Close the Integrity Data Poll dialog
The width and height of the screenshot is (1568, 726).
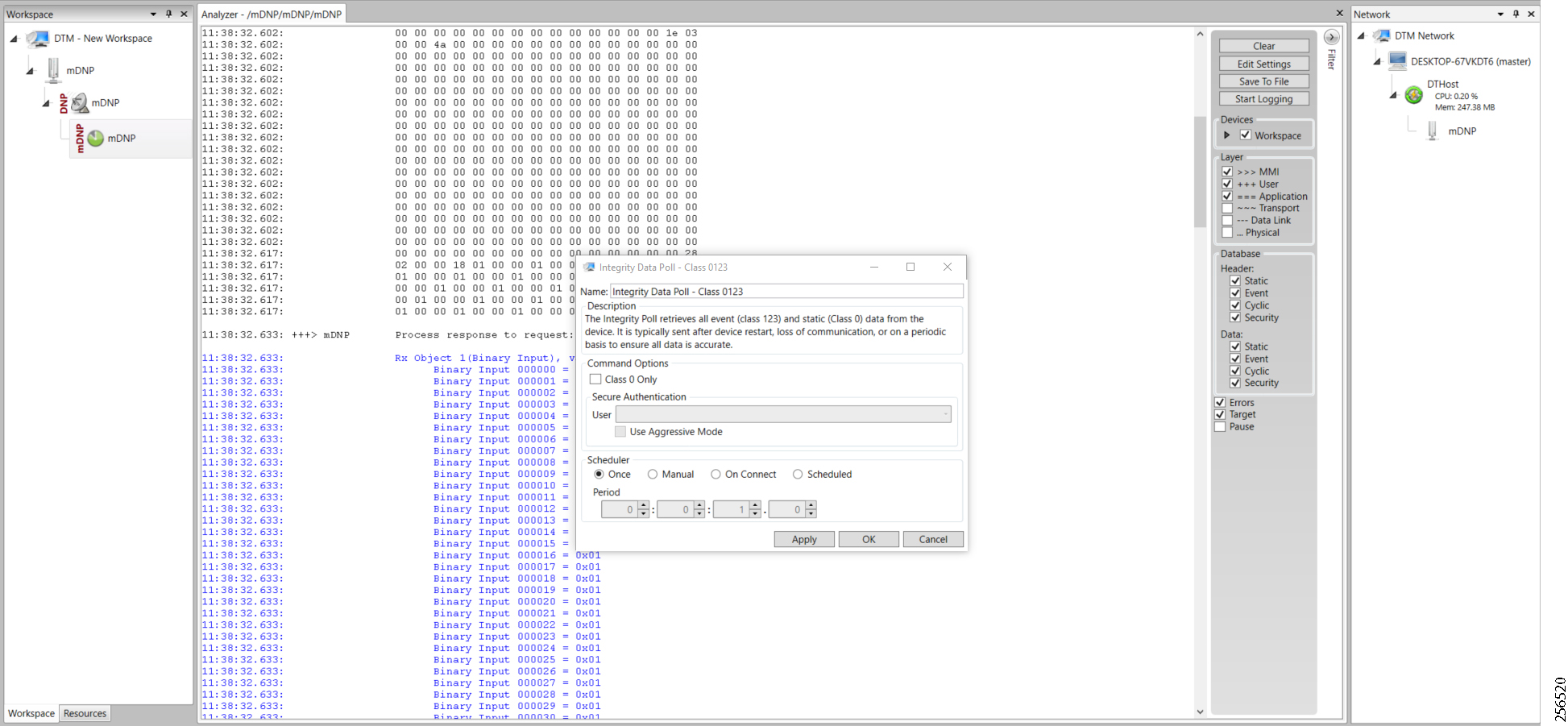click(x=948, y=267)
